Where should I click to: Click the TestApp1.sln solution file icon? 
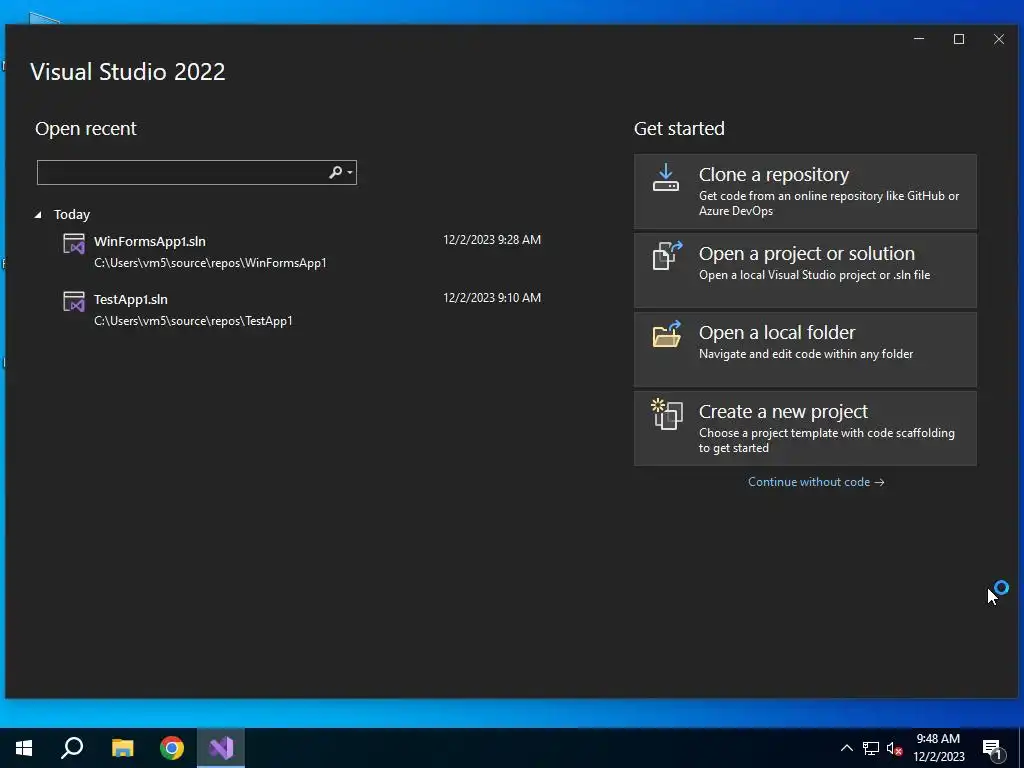pos(74,302)
